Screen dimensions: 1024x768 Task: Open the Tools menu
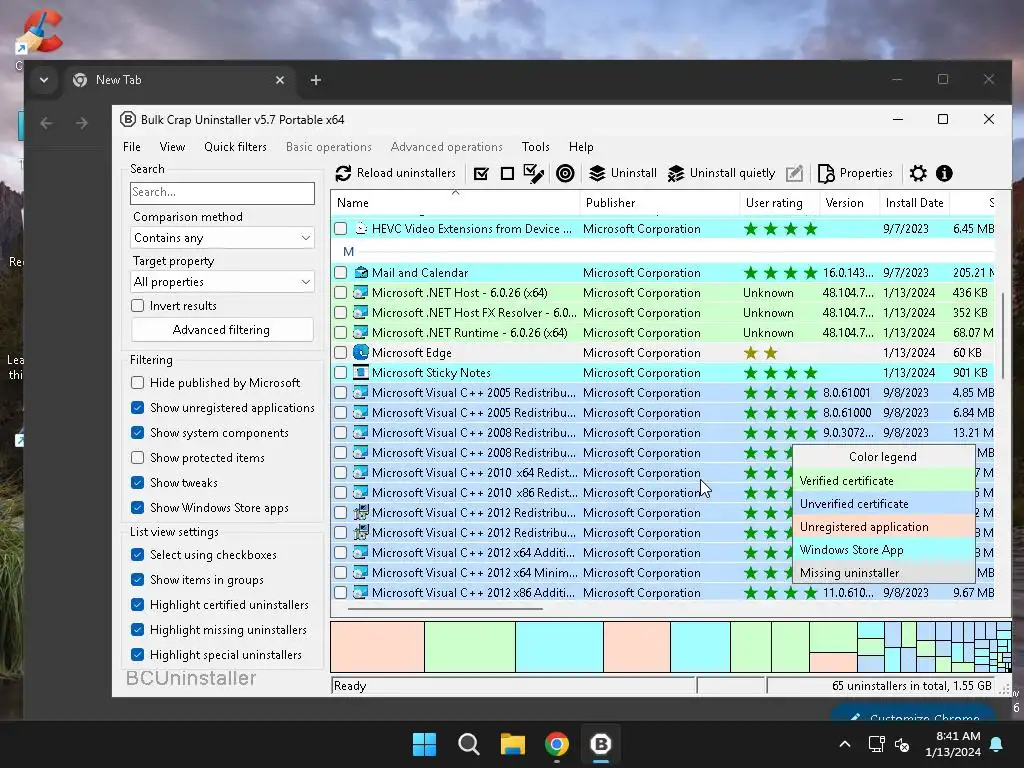click(x=536, y=147)
